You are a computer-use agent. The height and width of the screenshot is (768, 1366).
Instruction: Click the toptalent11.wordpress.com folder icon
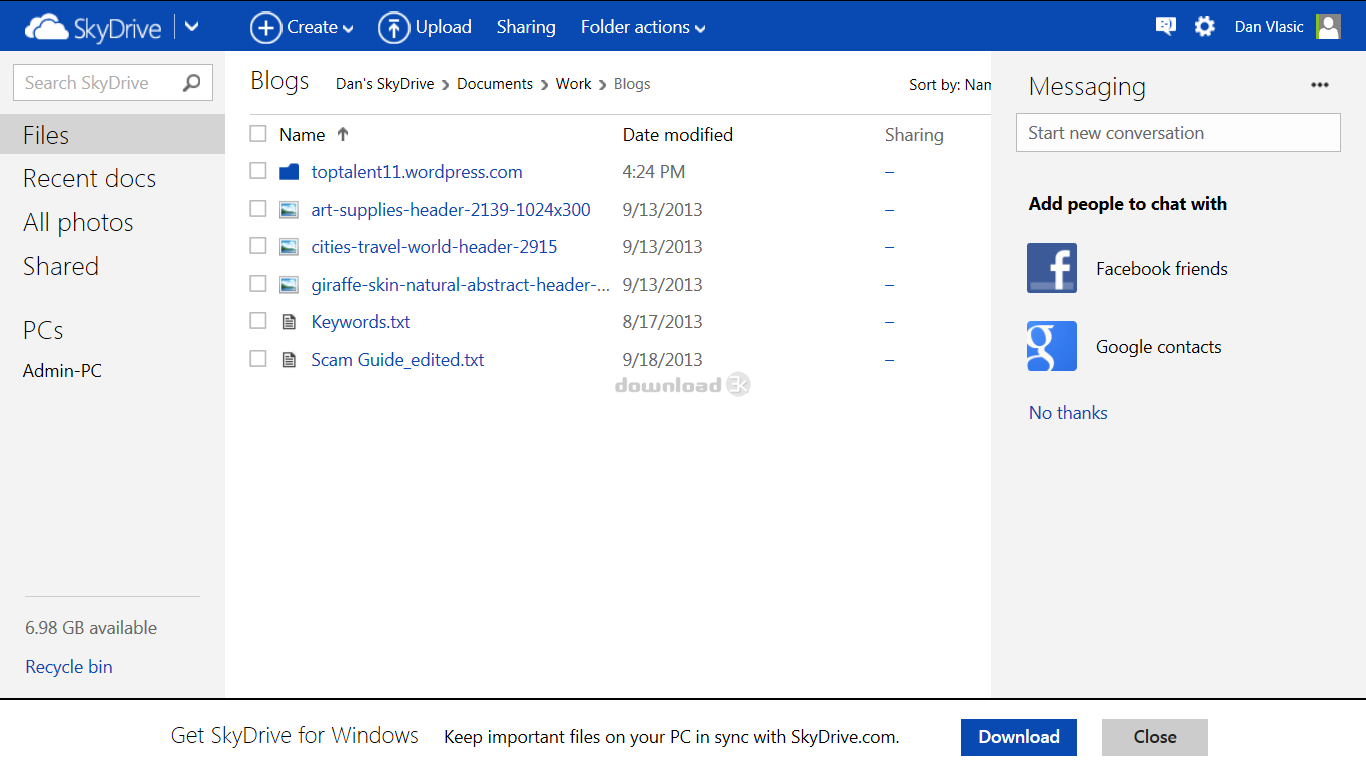tap(289, 172)
